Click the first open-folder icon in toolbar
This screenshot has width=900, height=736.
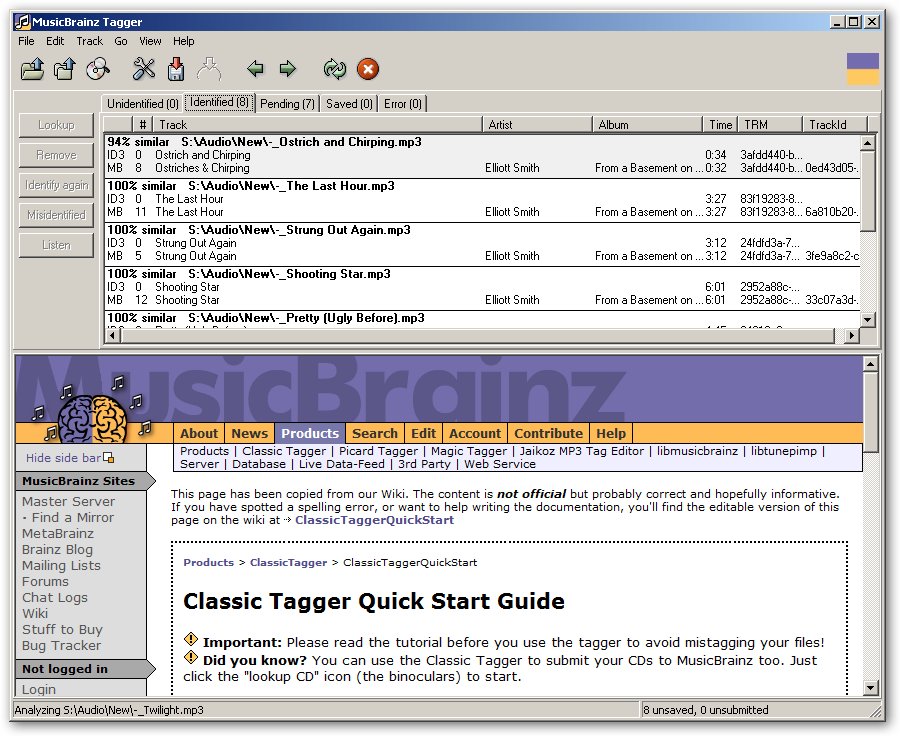[x=32, y=69]
